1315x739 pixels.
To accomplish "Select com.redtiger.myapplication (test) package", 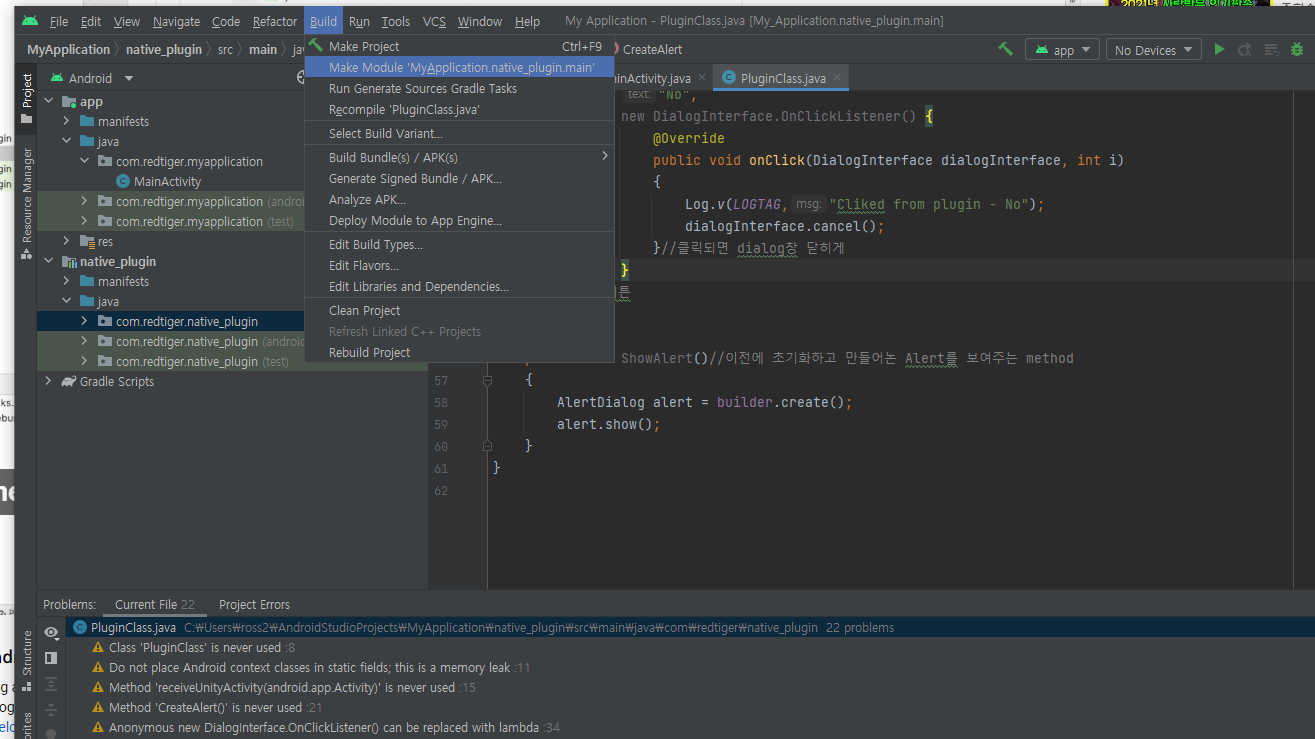I will pos(205,221).
